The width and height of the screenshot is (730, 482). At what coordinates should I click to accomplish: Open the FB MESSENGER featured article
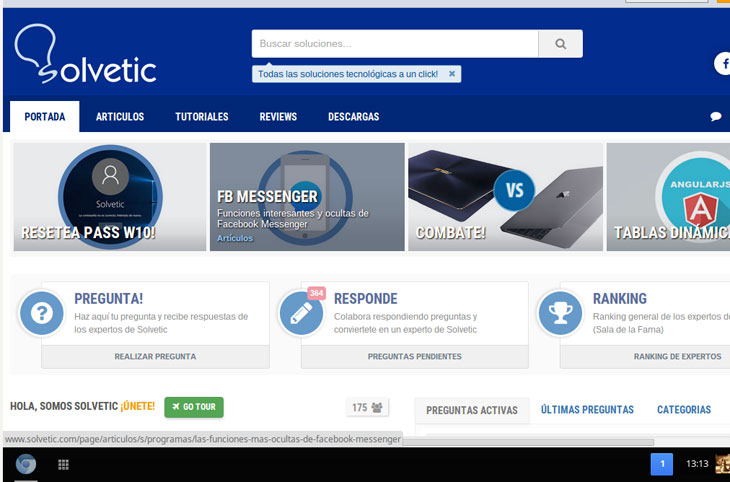[307, 197]
